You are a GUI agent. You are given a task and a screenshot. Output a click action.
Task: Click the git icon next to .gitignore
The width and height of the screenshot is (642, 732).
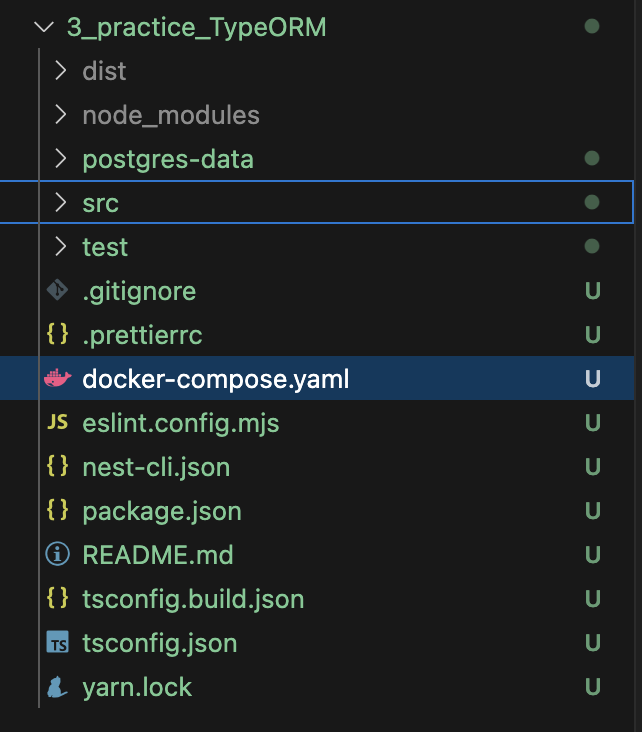coord(58,291)
